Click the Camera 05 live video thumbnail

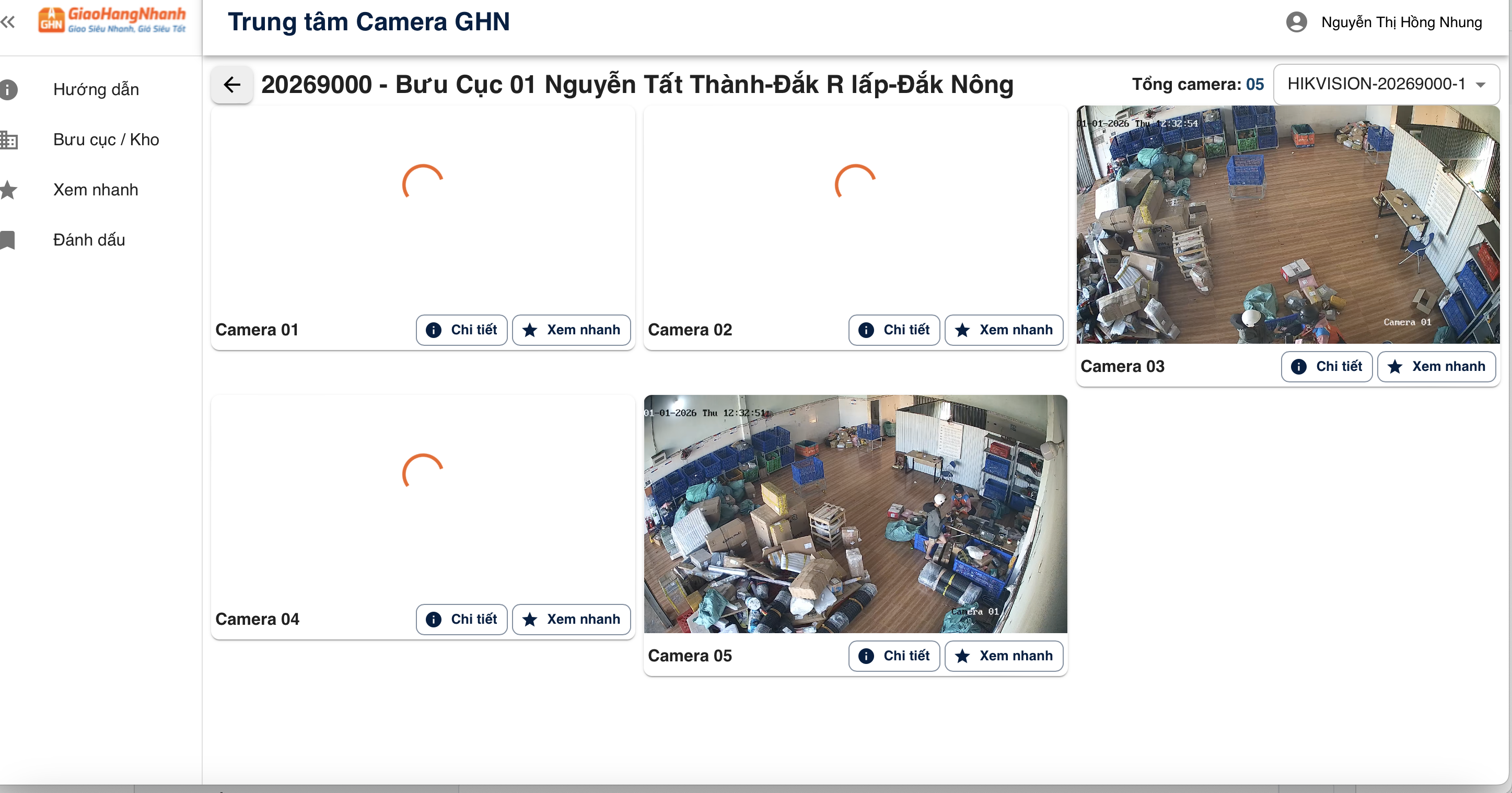click(x=855, y=514)
